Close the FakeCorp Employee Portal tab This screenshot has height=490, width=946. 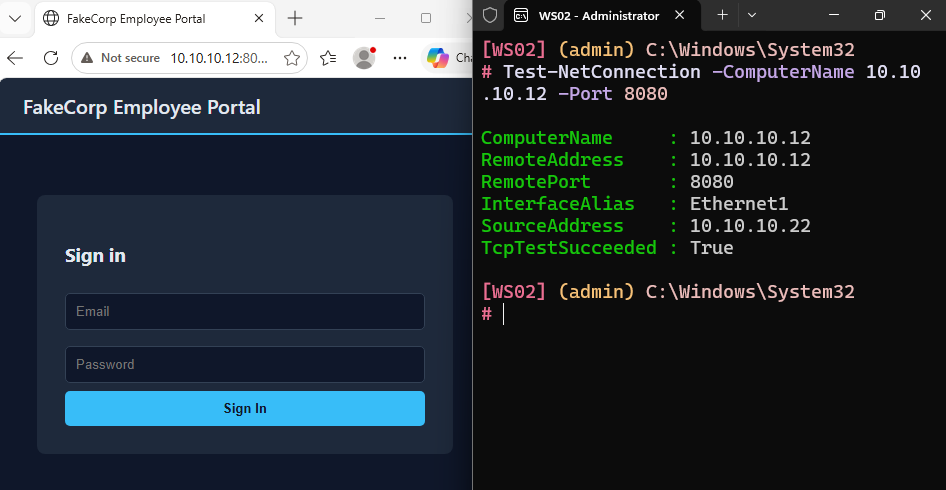259,19
